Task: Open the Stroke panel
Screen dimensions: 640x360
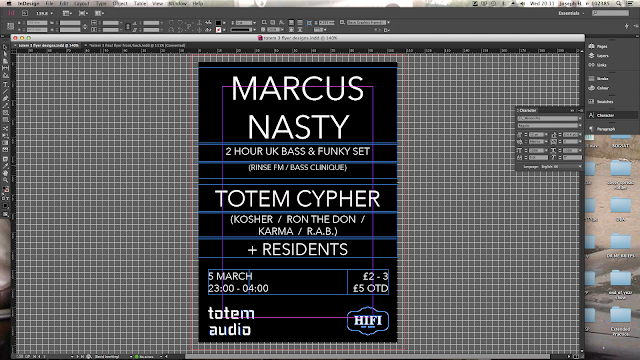Action: [x=598, y=78]
